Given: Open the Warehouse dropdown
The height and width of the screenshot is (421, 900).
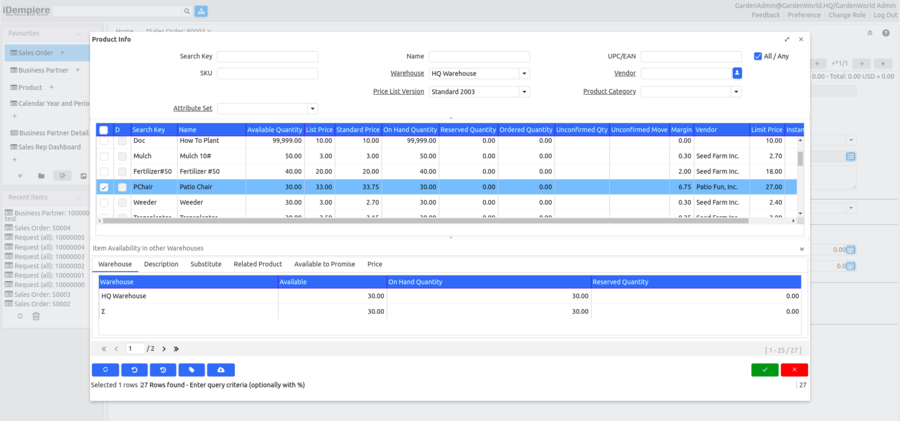Looking at the screenshot, I should (x=525, y=73).
